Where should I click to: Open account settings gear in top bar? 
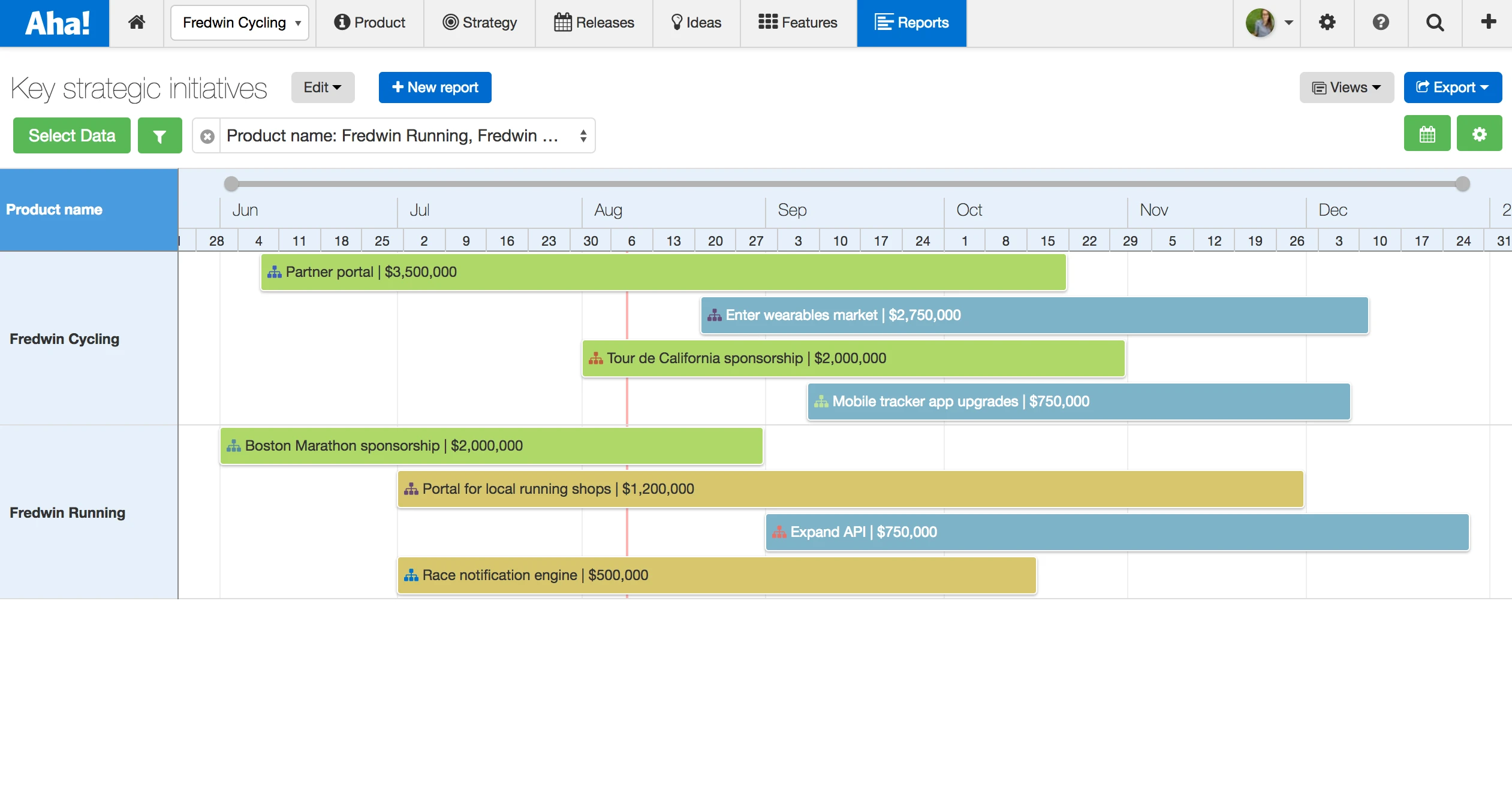tap(1327, 23)
